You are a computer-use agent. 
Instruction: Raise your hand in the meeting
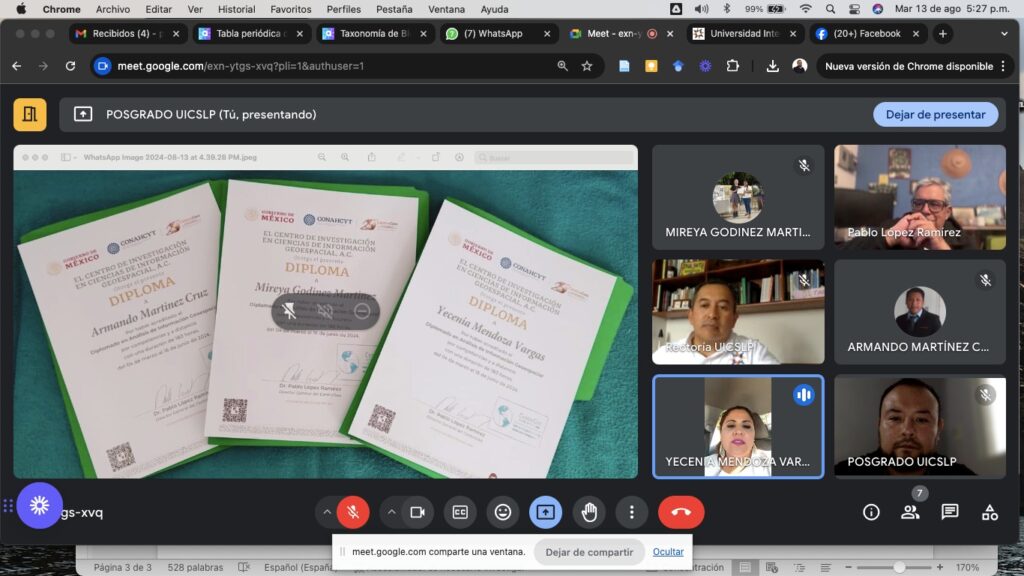pyautogui.click(x=589, y=512)
